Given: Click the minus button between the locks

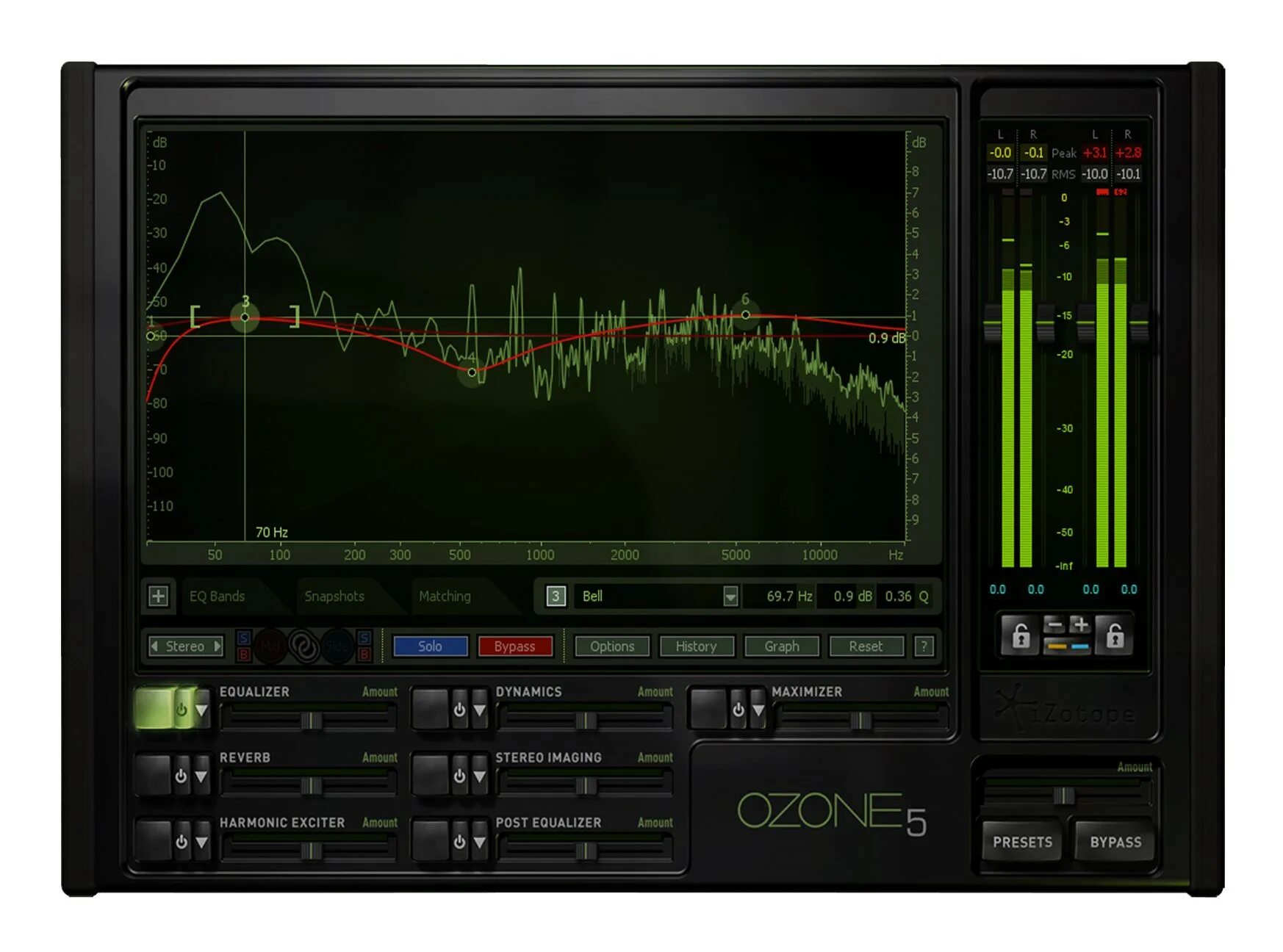Looking at the screenshot, I should click(x=1054, y=626).
